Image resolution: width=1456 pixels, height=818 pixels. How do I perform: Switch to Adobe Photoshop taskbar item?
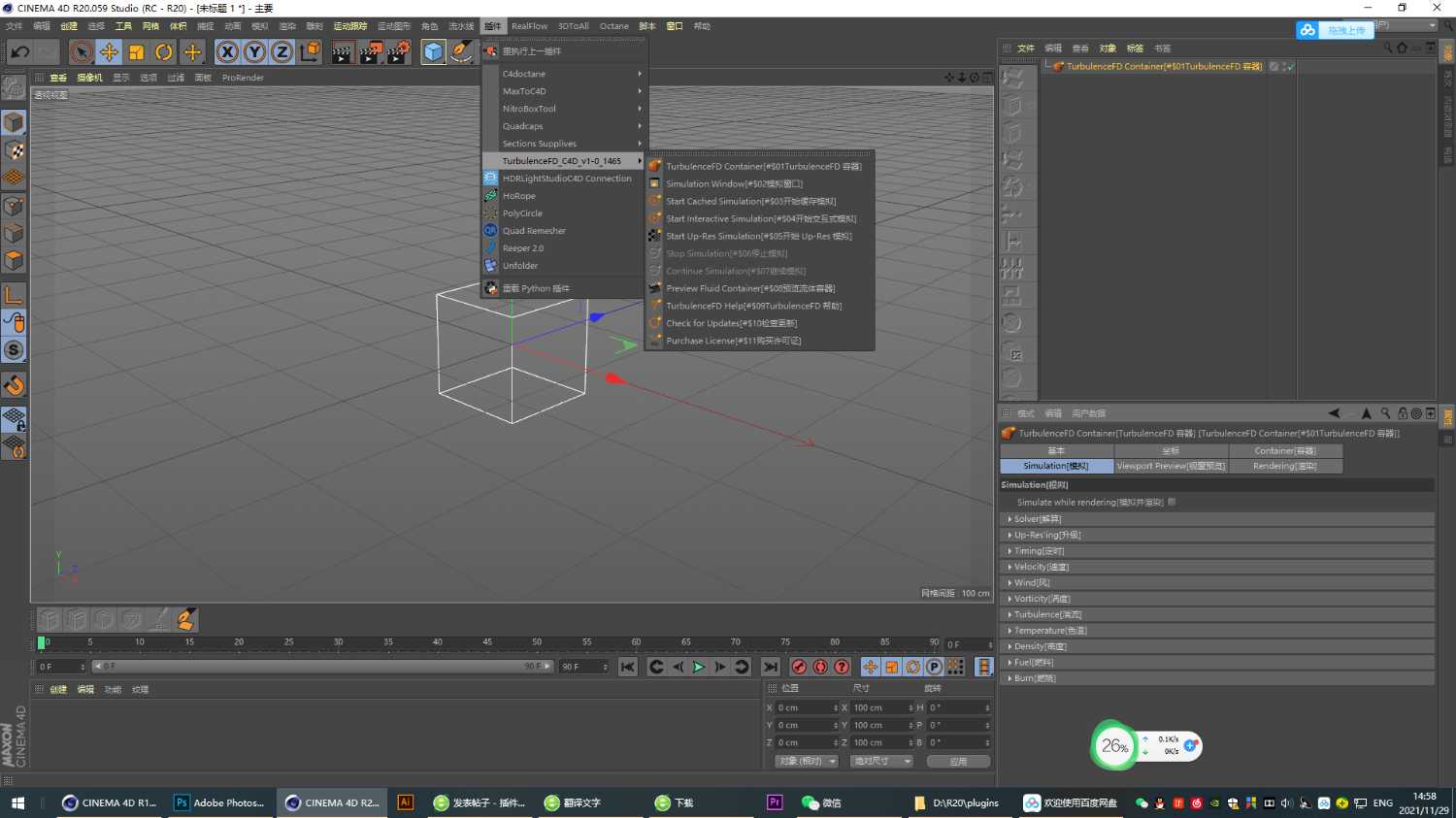pos(220,802)
